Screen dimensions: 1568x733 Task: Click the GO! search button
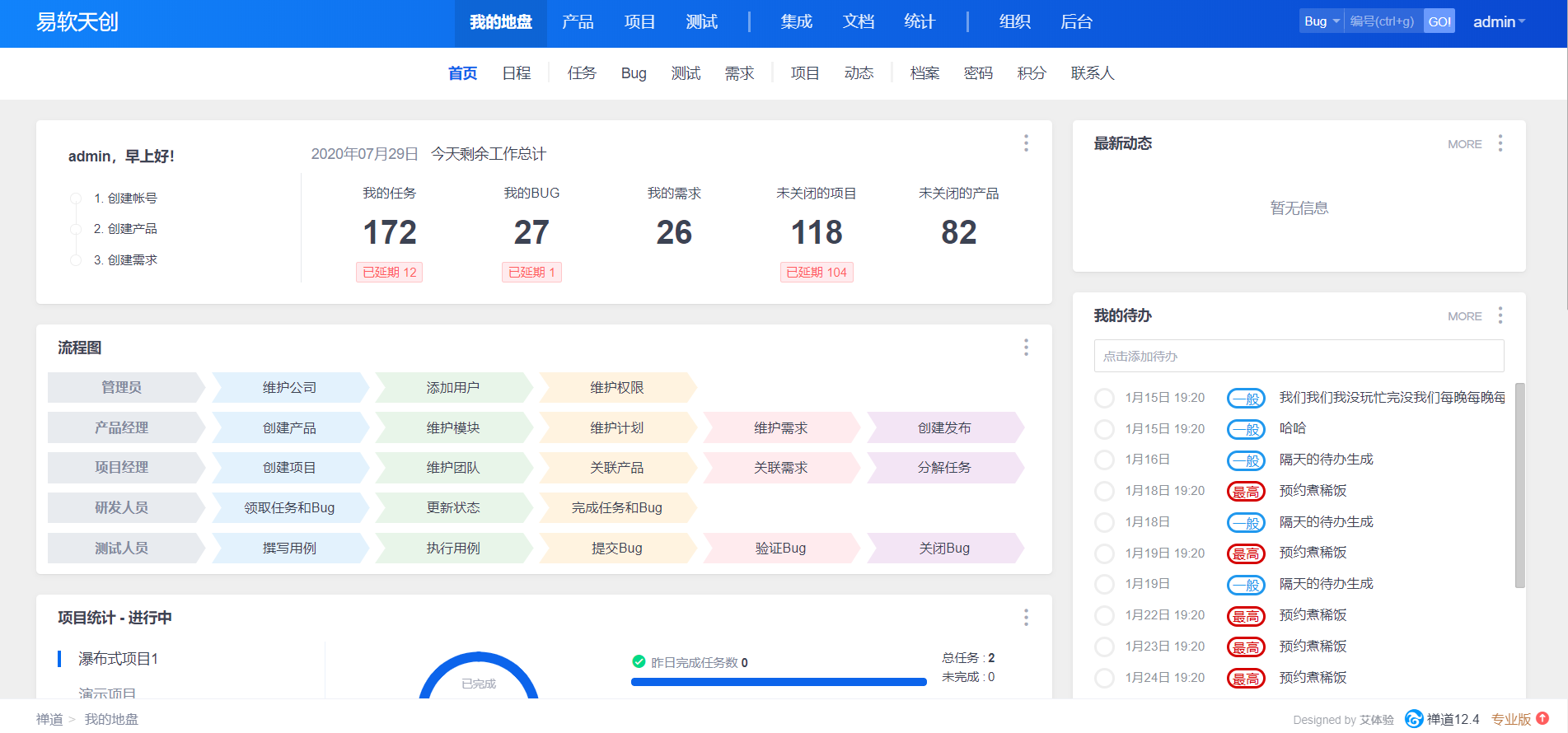click(1439, 21)
